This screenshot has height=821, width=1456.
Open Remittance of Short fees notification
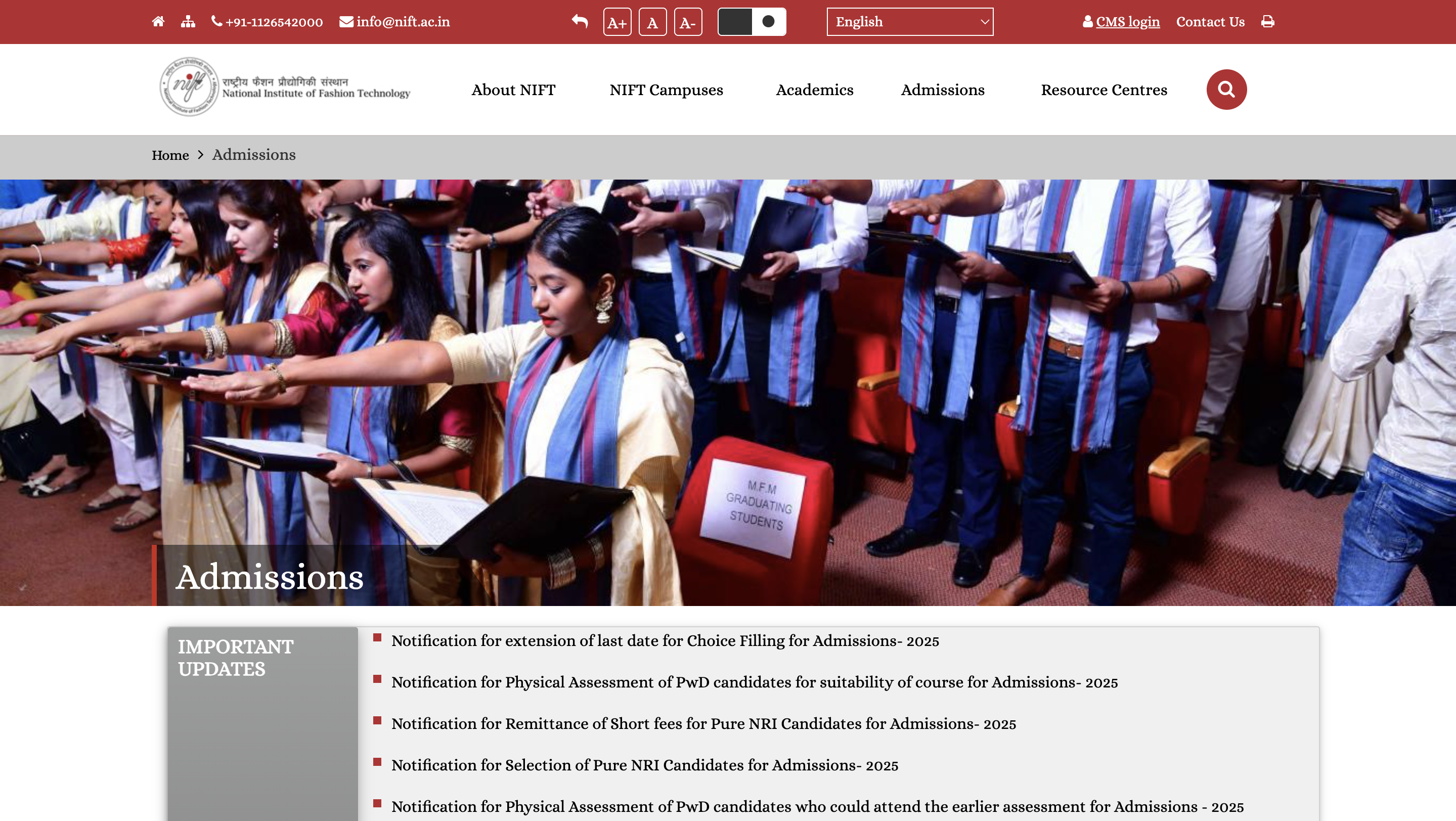point(703,724)
